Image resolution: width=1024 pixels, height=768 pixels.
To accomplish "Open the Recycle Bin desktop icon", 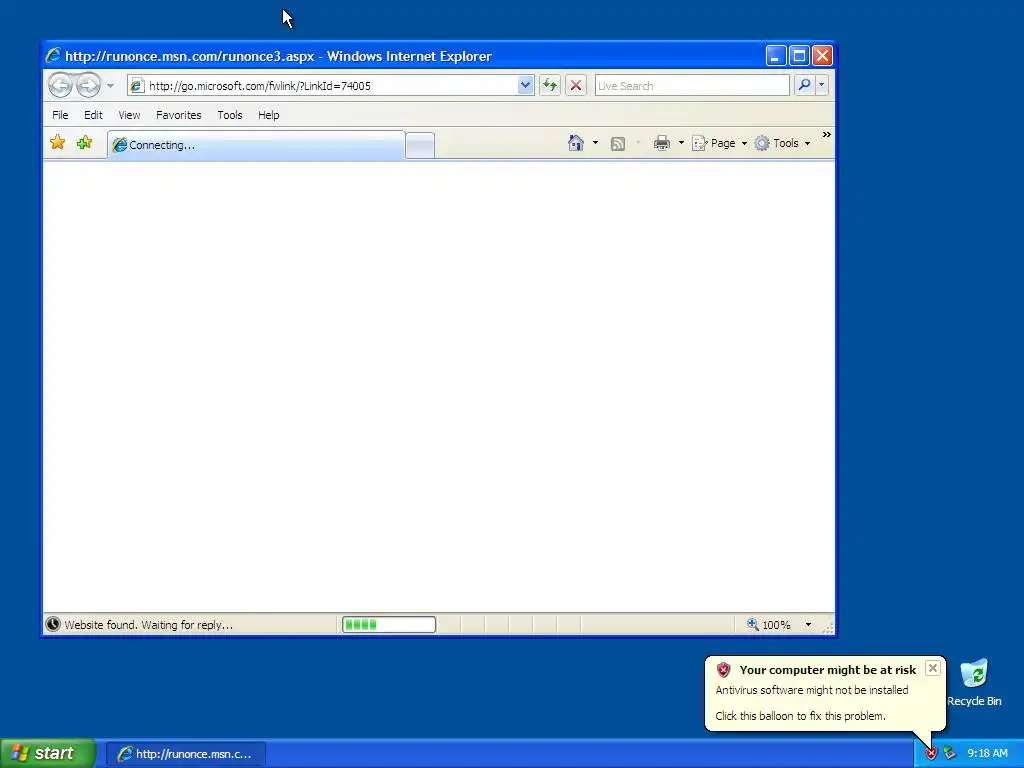I will tap(974, 683).
